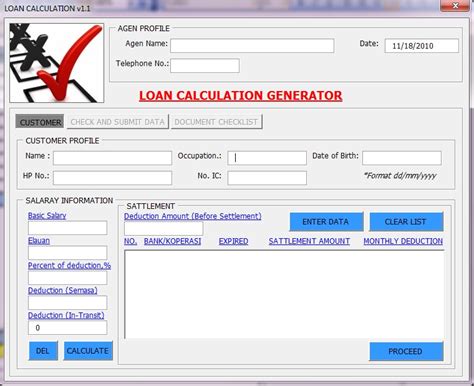Click the BANK/KOPERASI column header
This screenshot has height=386, width=474.
172,241
